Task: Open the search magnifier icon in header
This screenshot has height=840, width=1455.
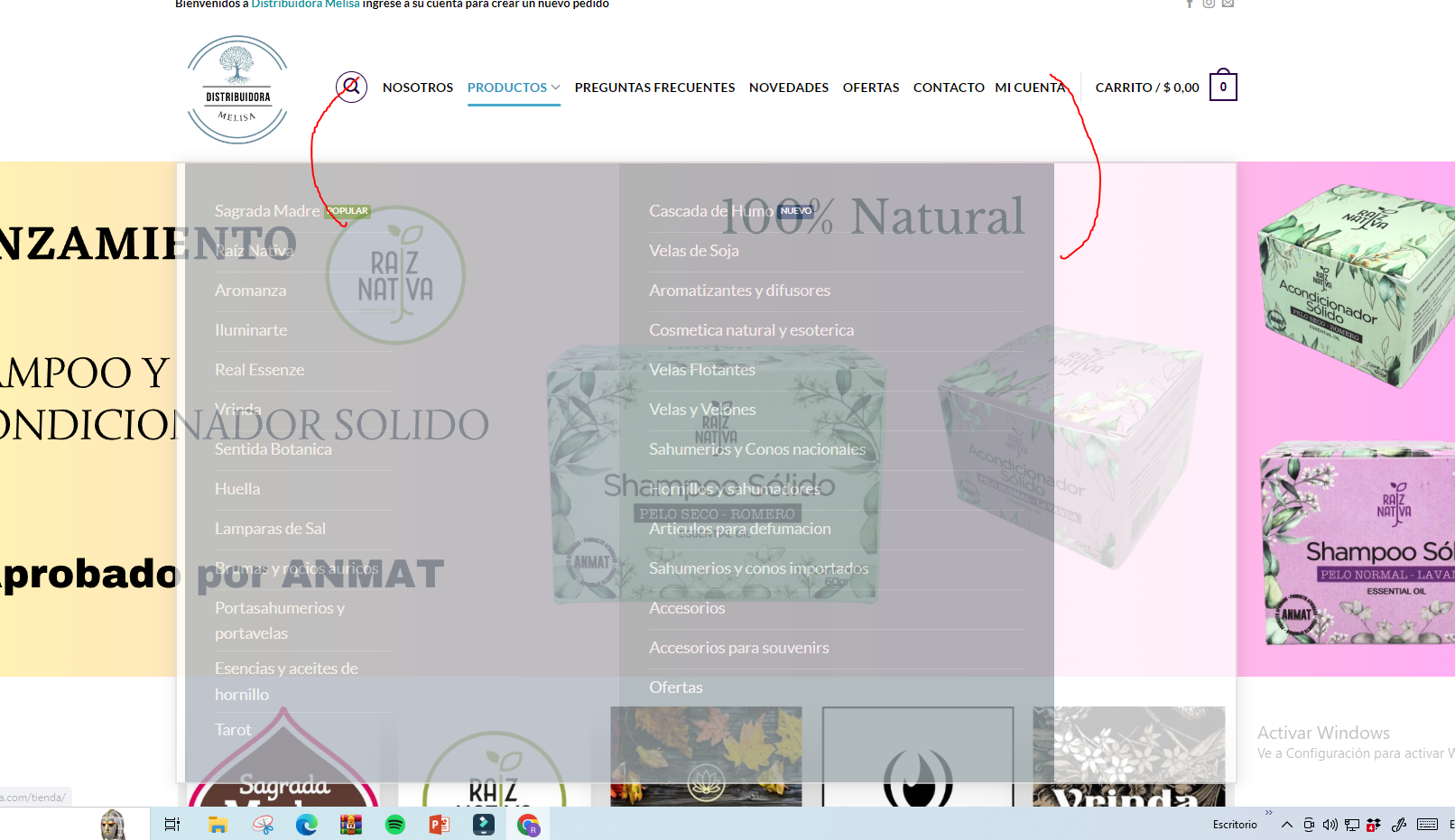Action: 351,87
